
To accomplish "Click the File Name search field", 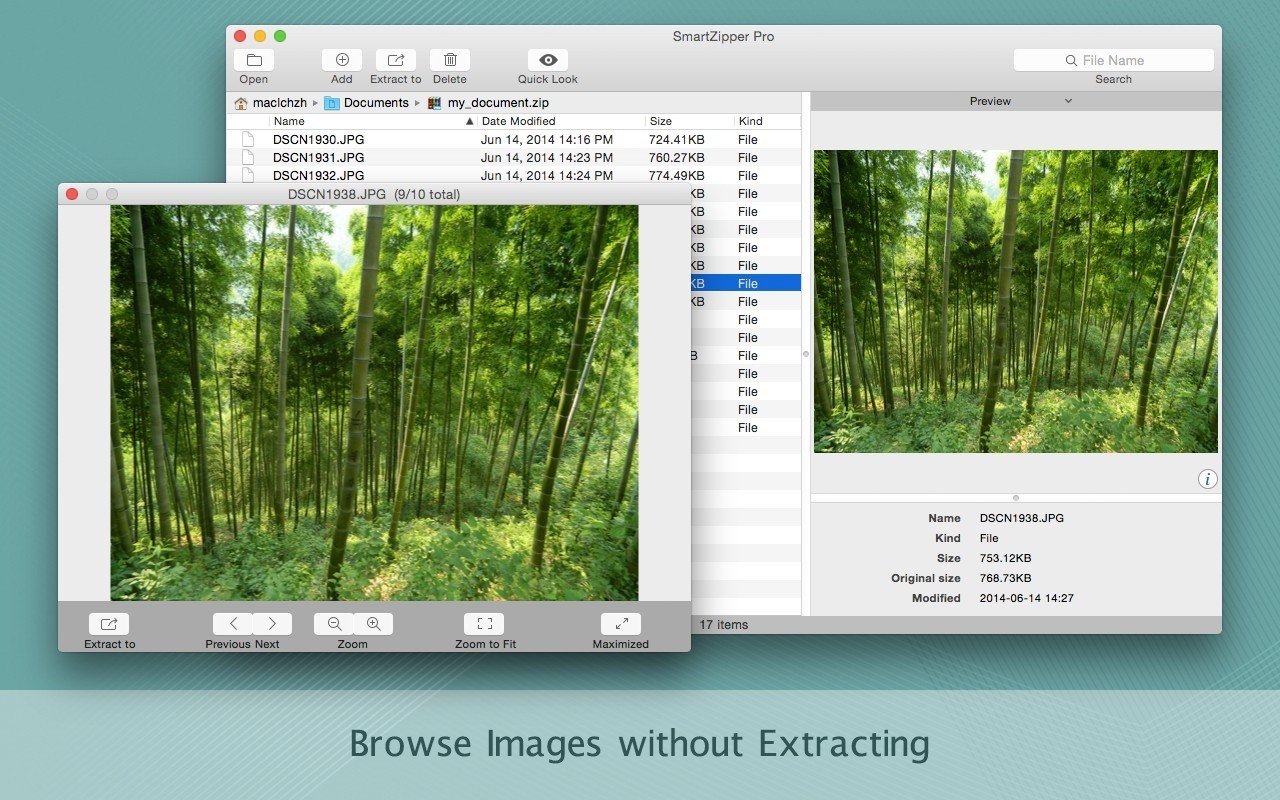I will 1113,60.
